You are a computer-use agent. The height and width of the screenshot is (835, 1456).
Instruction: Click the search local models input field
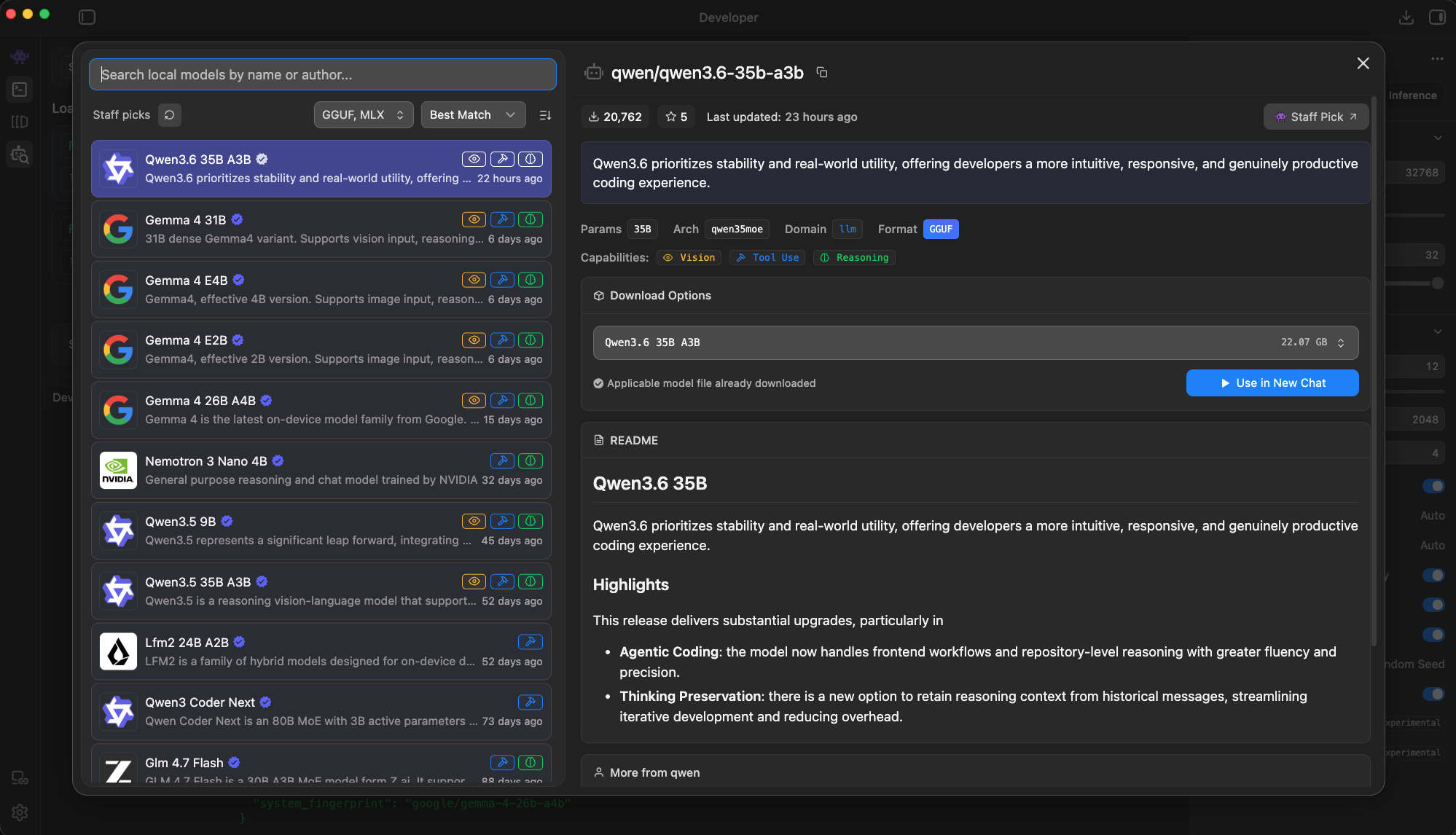pyautogui.click(x=322, y=74)
